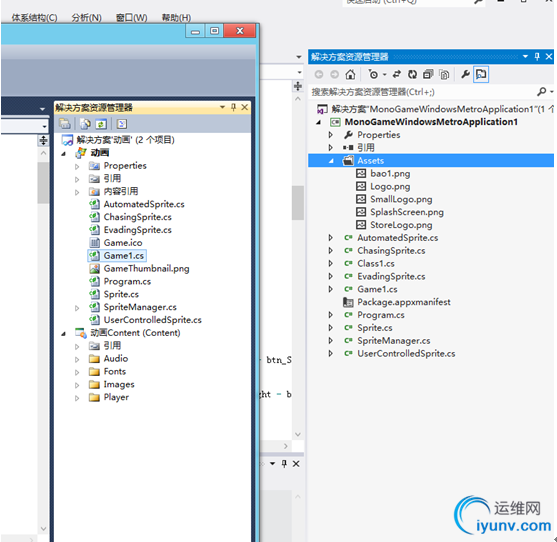Click the bao1.png image file icon
The image size is (557, 542).
coord(361,174)
